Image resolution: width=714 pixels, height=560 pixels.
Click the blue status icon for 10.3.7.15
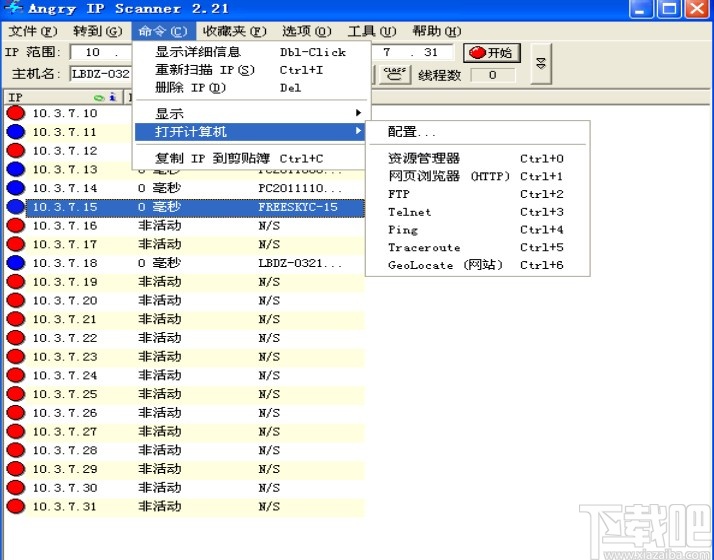(x=16, y=207)
